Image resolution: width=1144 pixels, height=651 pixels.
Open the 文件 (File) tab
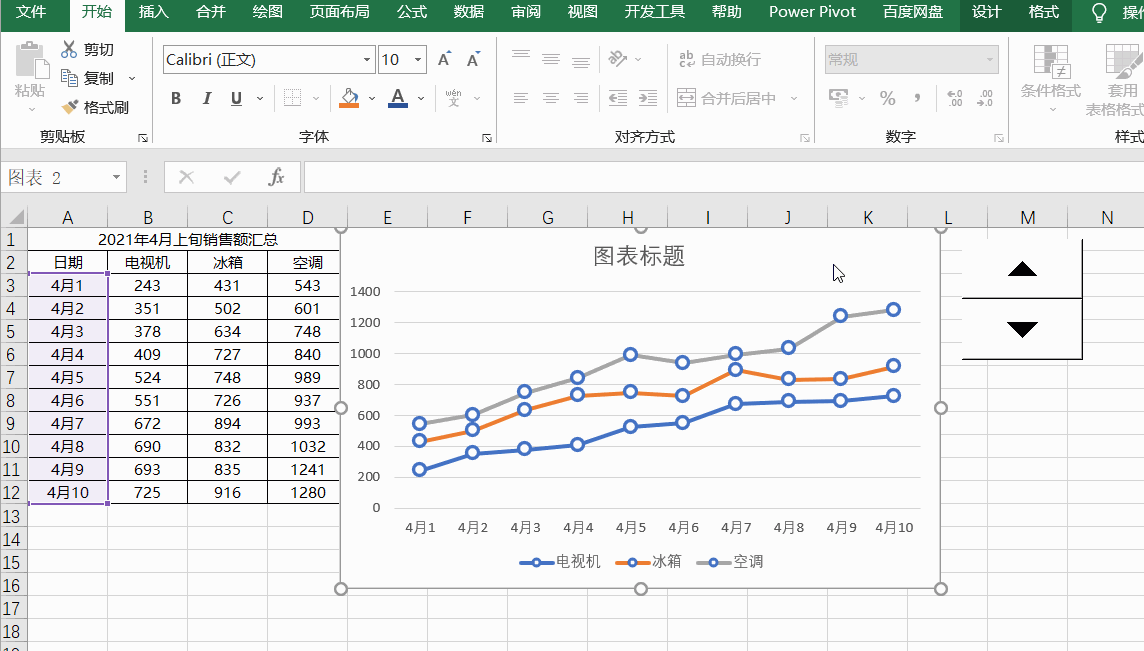click(31, 12)
